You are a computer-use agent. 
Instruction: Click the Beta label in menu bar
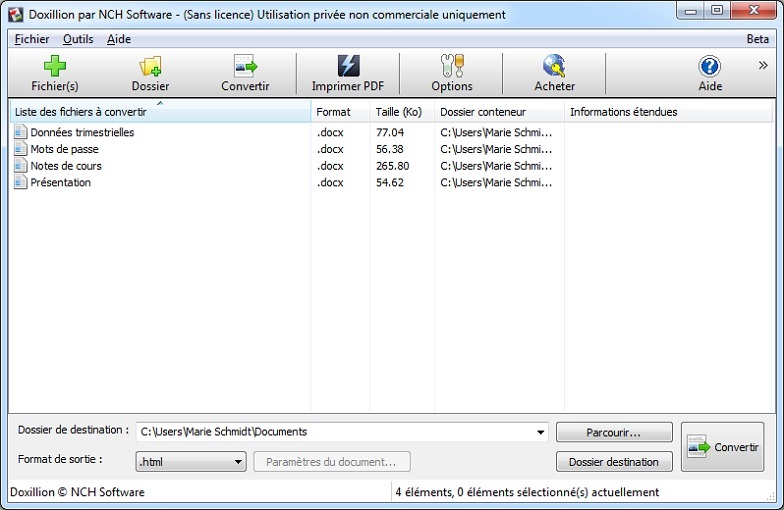[x=758, y=39]
